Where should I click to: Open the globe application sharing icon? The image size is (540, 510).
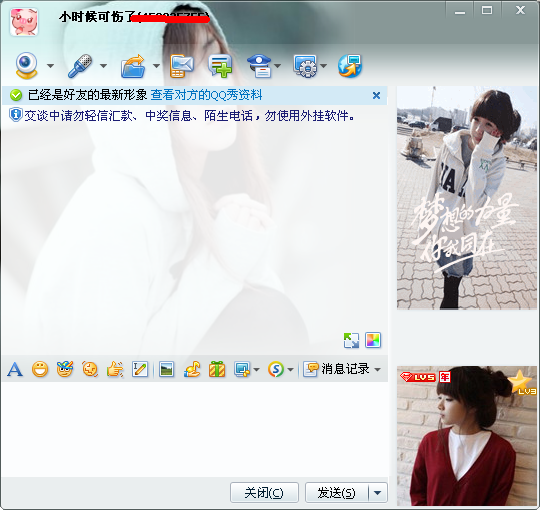click(x=350, y=66)
